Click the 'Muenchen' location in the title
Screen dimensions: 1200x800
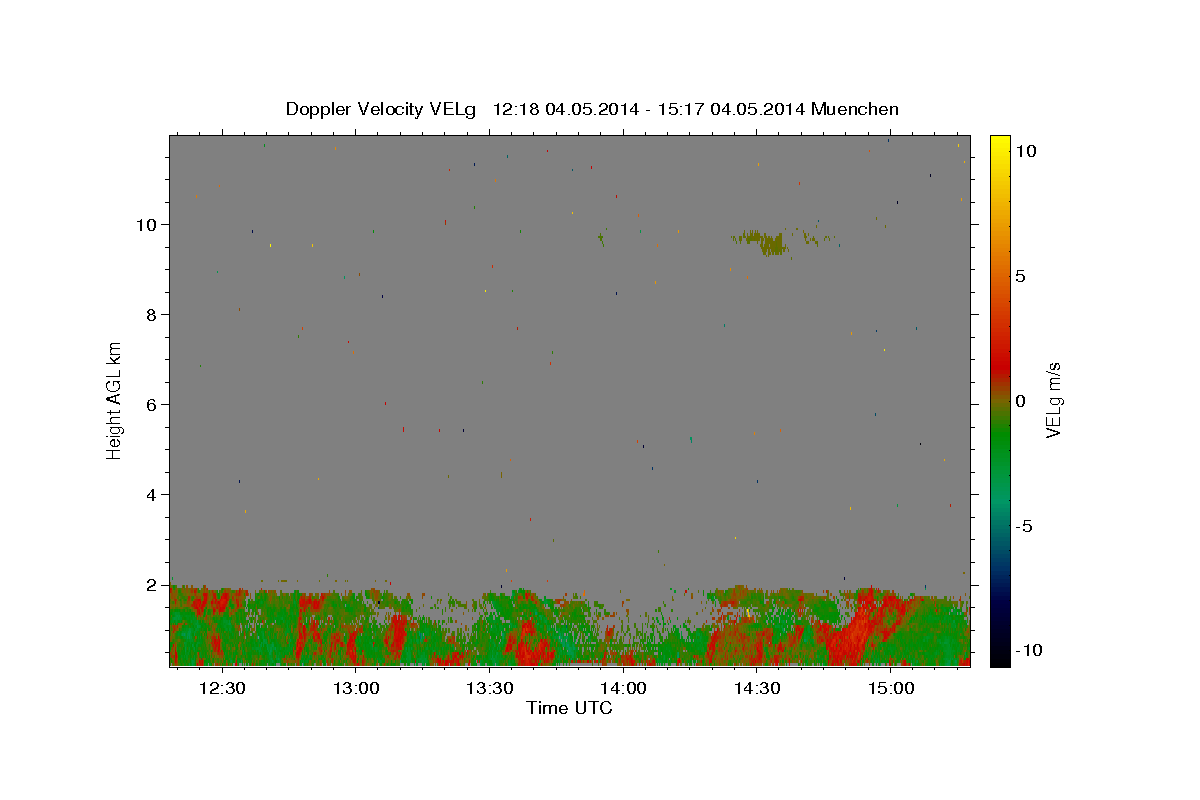point(855,109)
